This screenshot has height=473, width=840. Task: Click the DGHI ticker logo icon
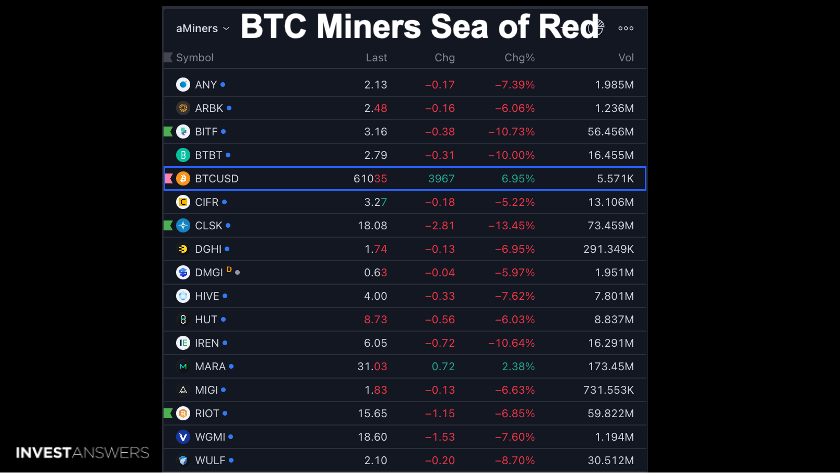[183, 249]
